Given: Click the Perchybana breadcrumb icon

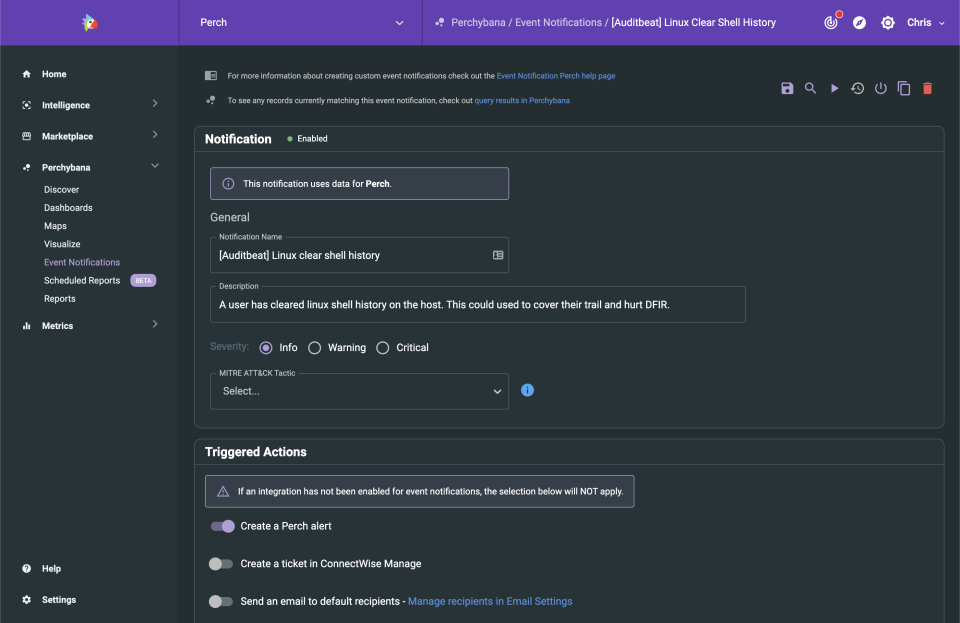Looking at the screenshot, I should tap(440, 23).
